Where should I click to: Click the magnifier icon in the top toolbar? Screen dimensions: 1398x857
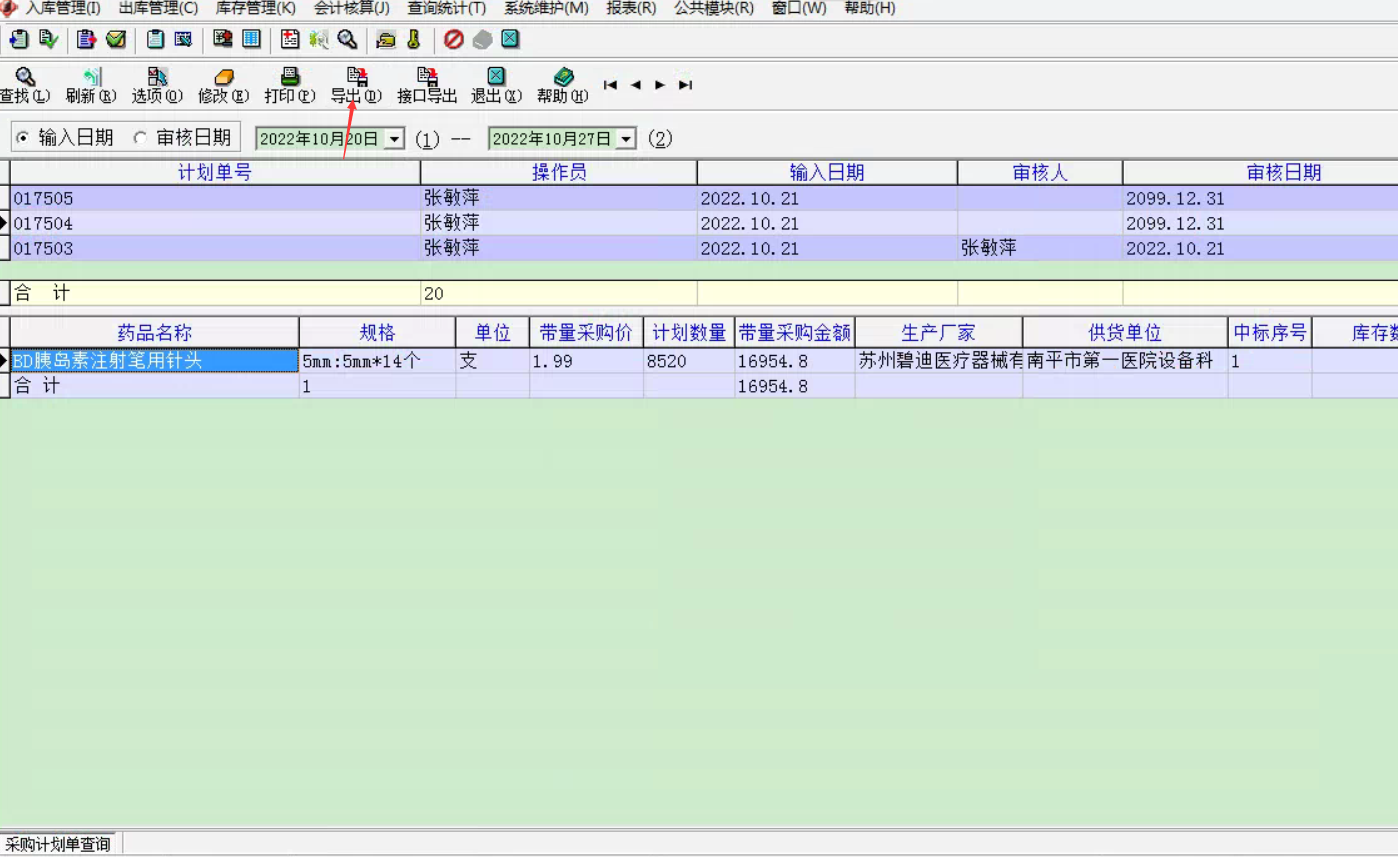(x=347, y=40)
